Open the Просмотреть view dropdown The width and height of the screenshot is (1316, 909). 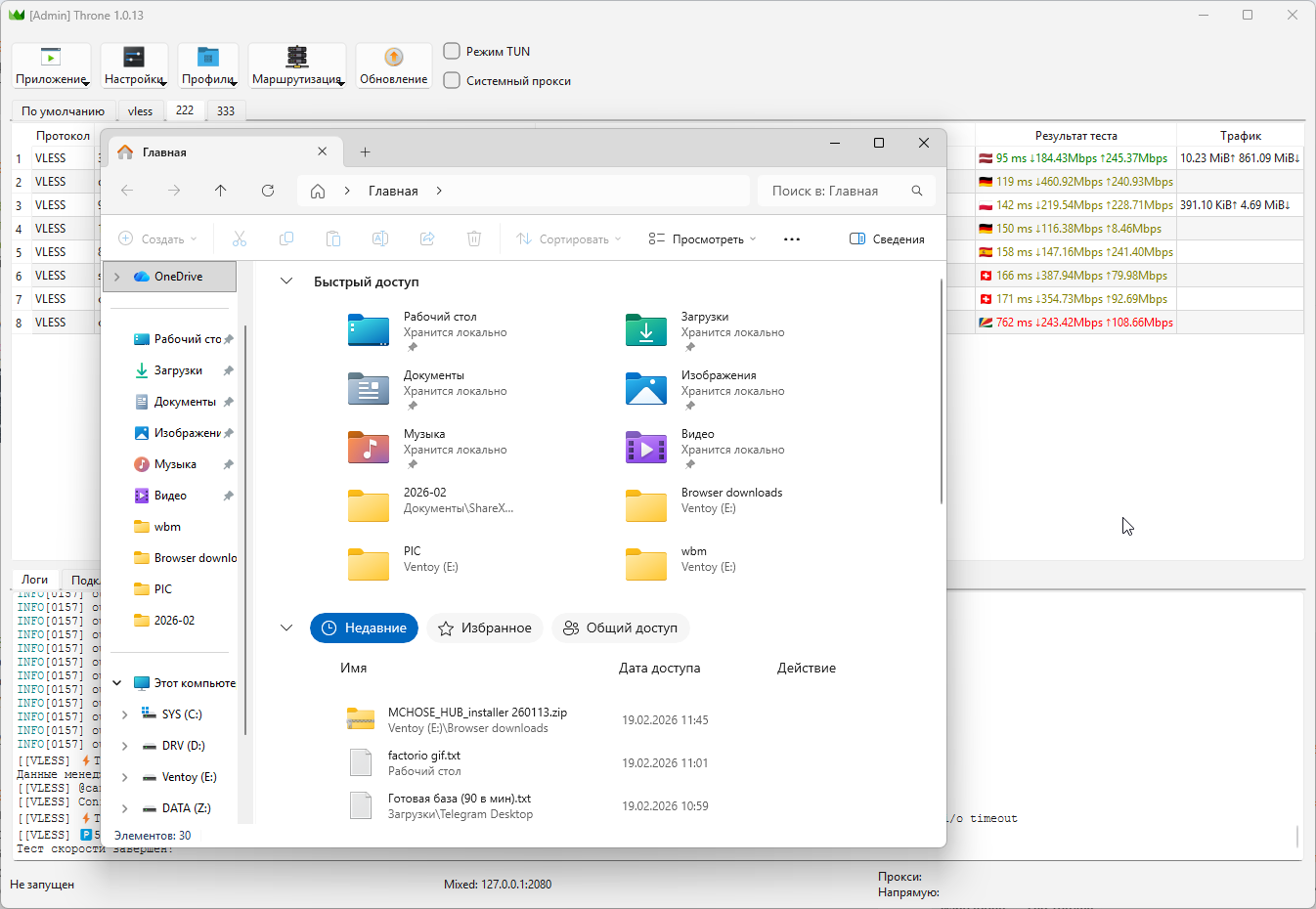[702, 239]
